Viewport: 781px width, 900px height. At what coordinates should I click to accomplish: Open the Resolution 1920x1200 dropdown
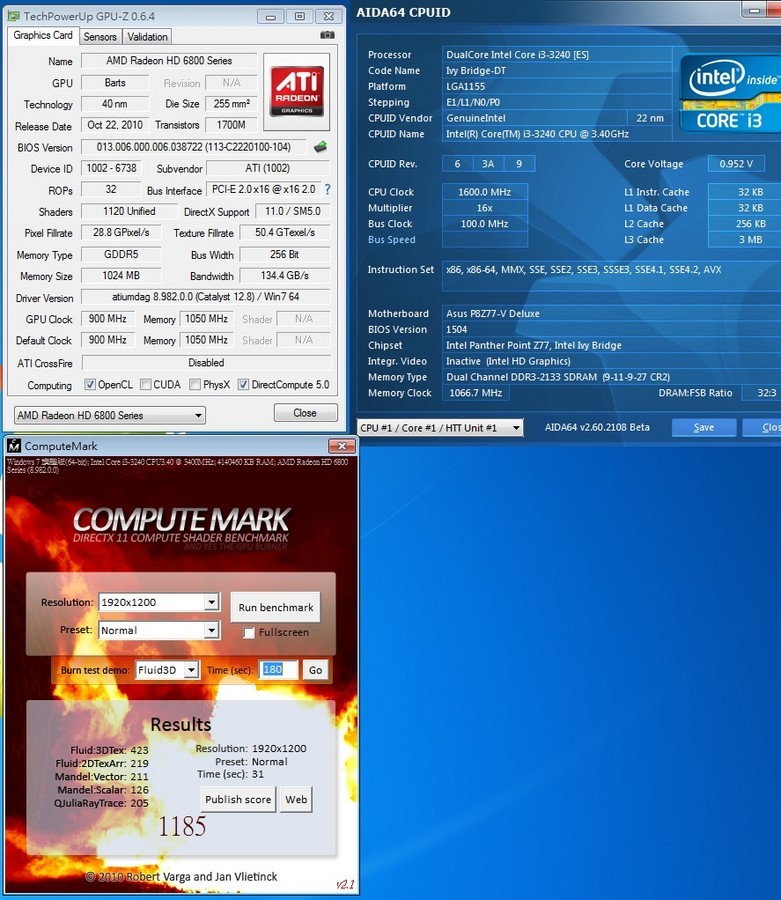(211, 602)
